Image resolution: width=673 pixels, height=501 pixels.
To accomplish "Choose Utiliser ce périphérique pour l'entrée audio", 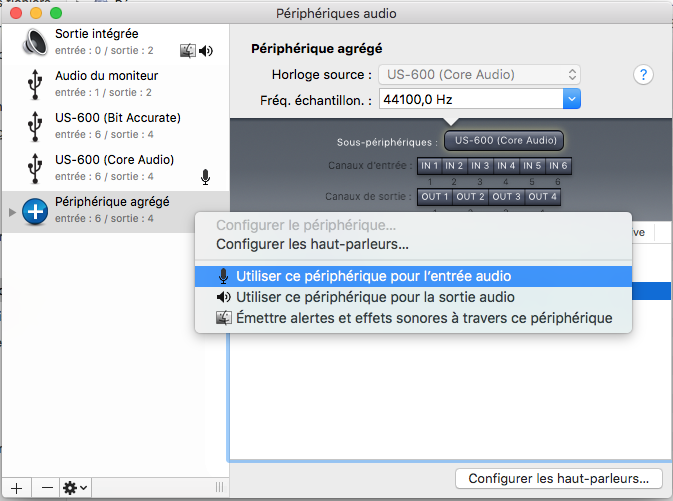I will [x=413, y=276].
